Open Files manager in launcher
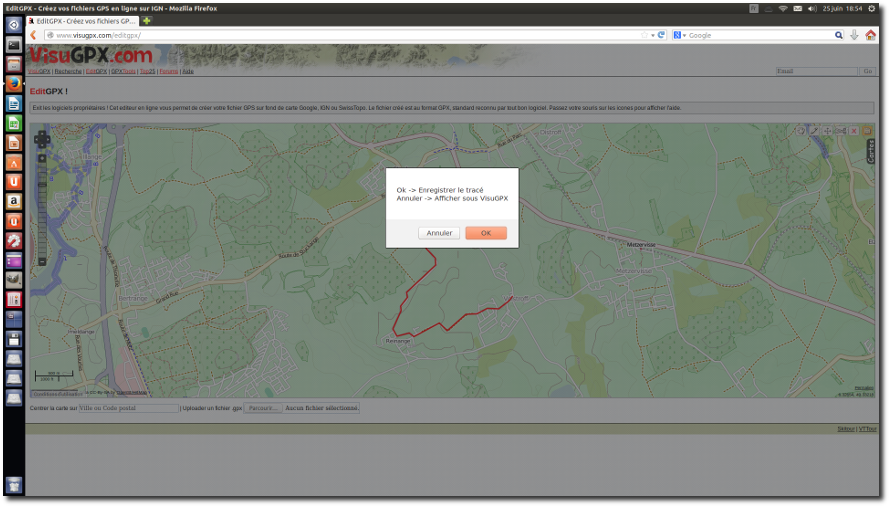The height and width of the screenshot is (507, 890). (14, 64)
